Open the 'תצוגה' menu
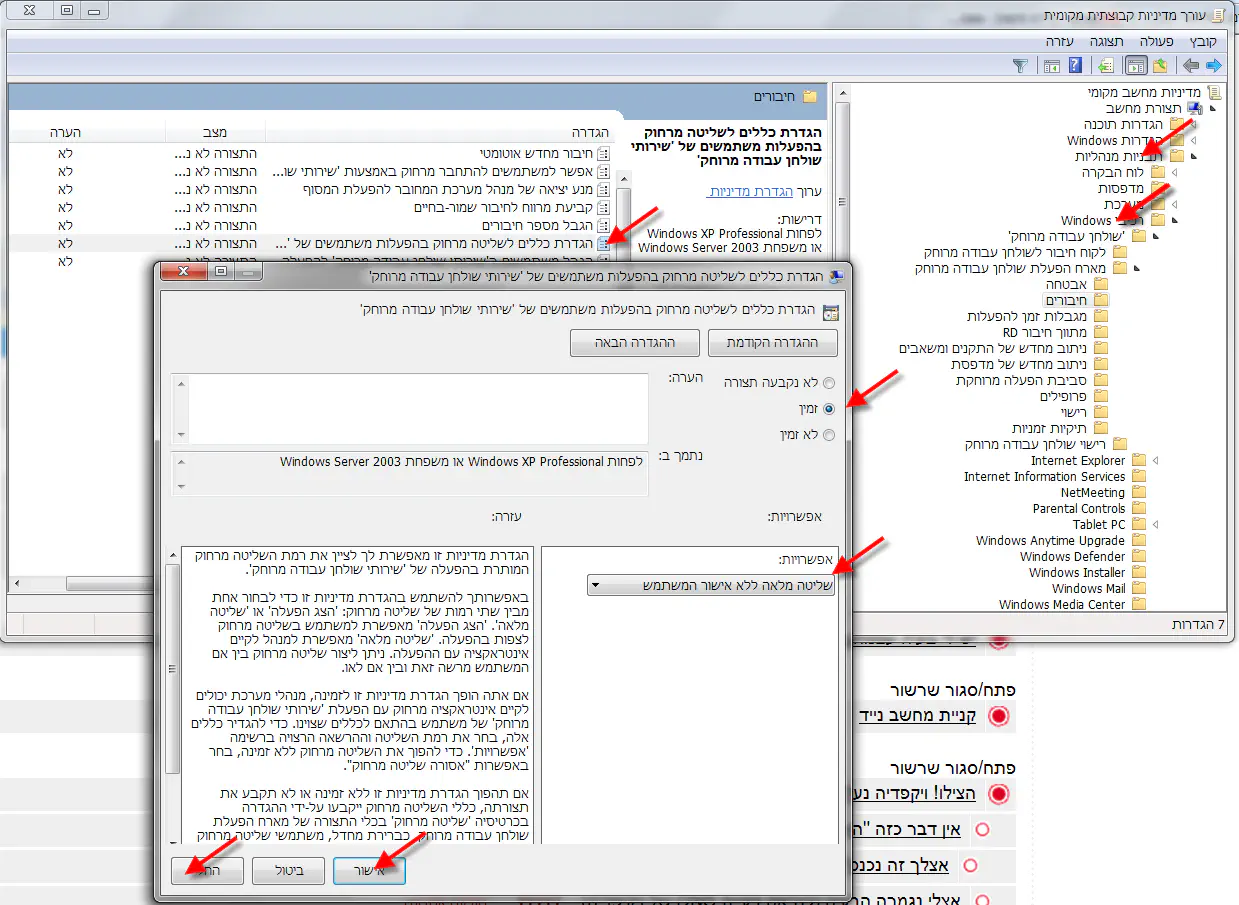The image size is (1239, 905). (1107, 41)
